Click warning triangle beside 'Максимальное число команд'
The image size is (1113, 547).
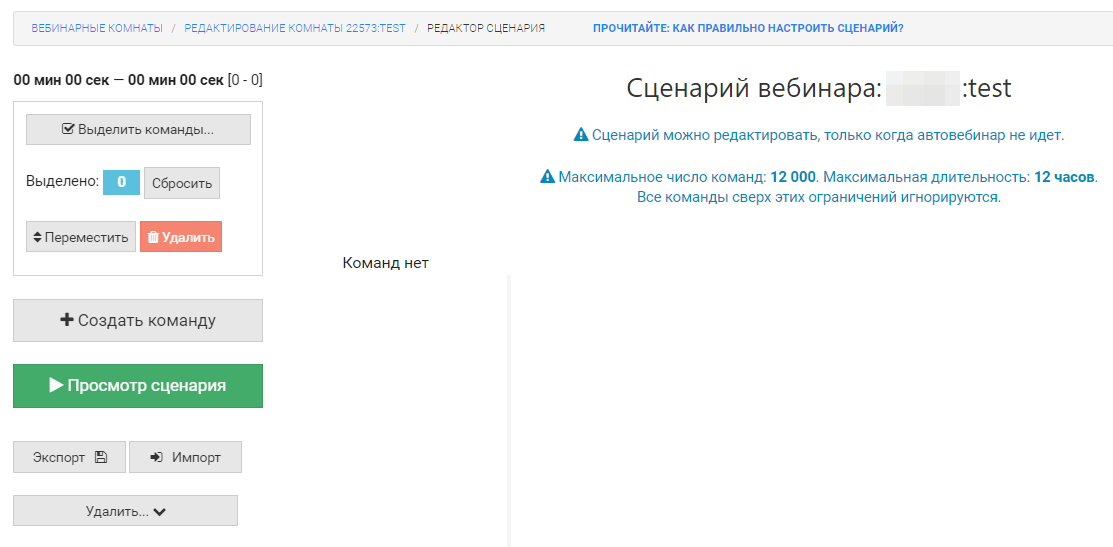(x=547, y=177)
